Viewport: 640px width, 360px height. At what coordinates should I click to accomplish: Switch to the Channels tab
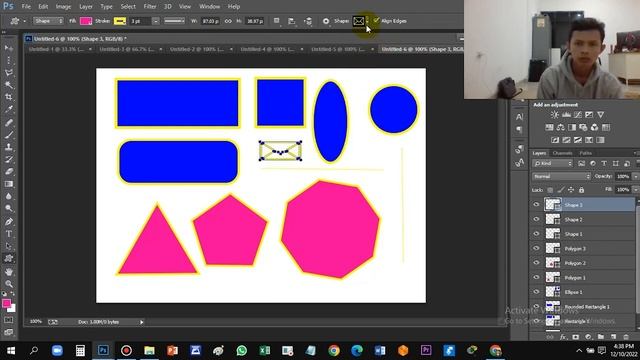click(x=562, y=153)
